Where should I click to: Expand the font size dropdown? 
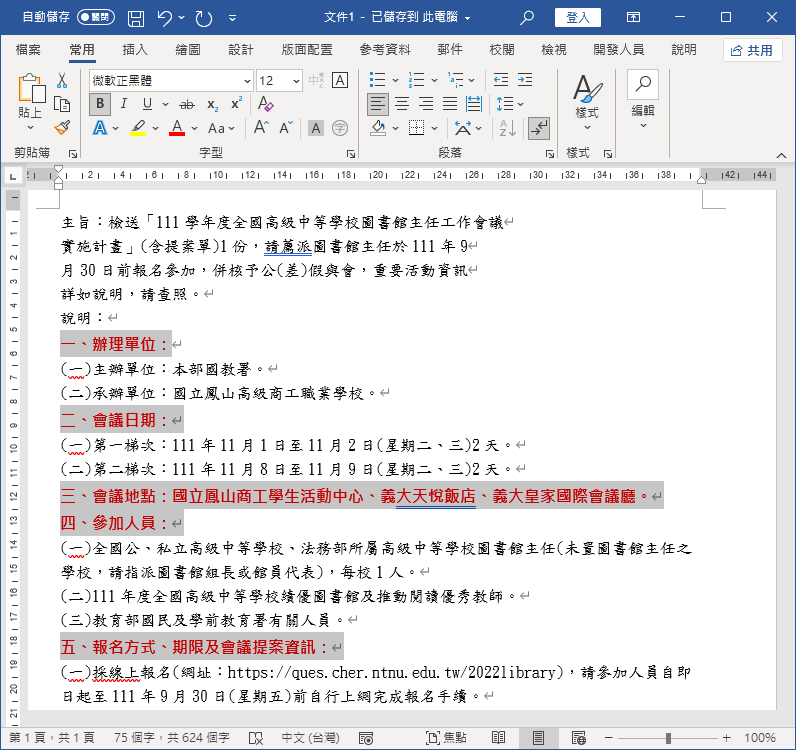296,81
